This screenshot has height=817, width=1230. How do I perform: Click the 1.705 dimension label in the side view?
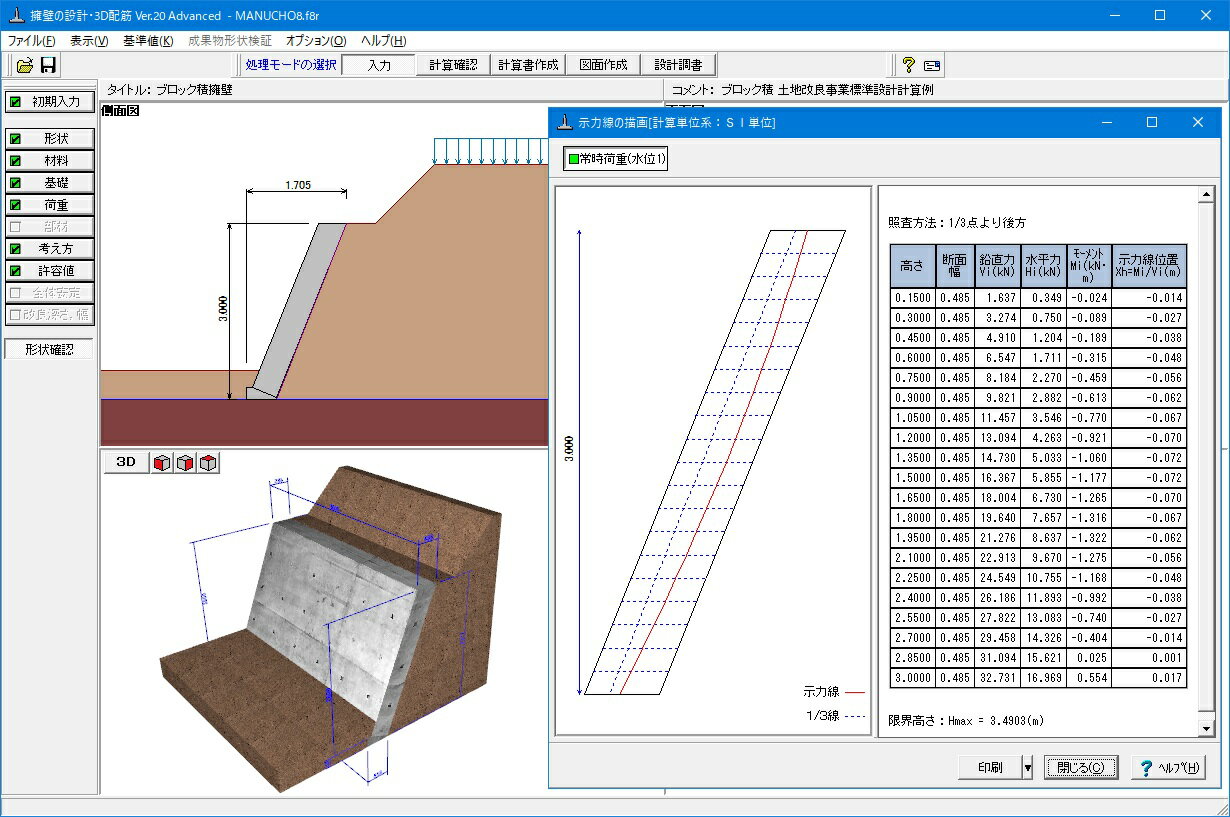coord(297,184)
